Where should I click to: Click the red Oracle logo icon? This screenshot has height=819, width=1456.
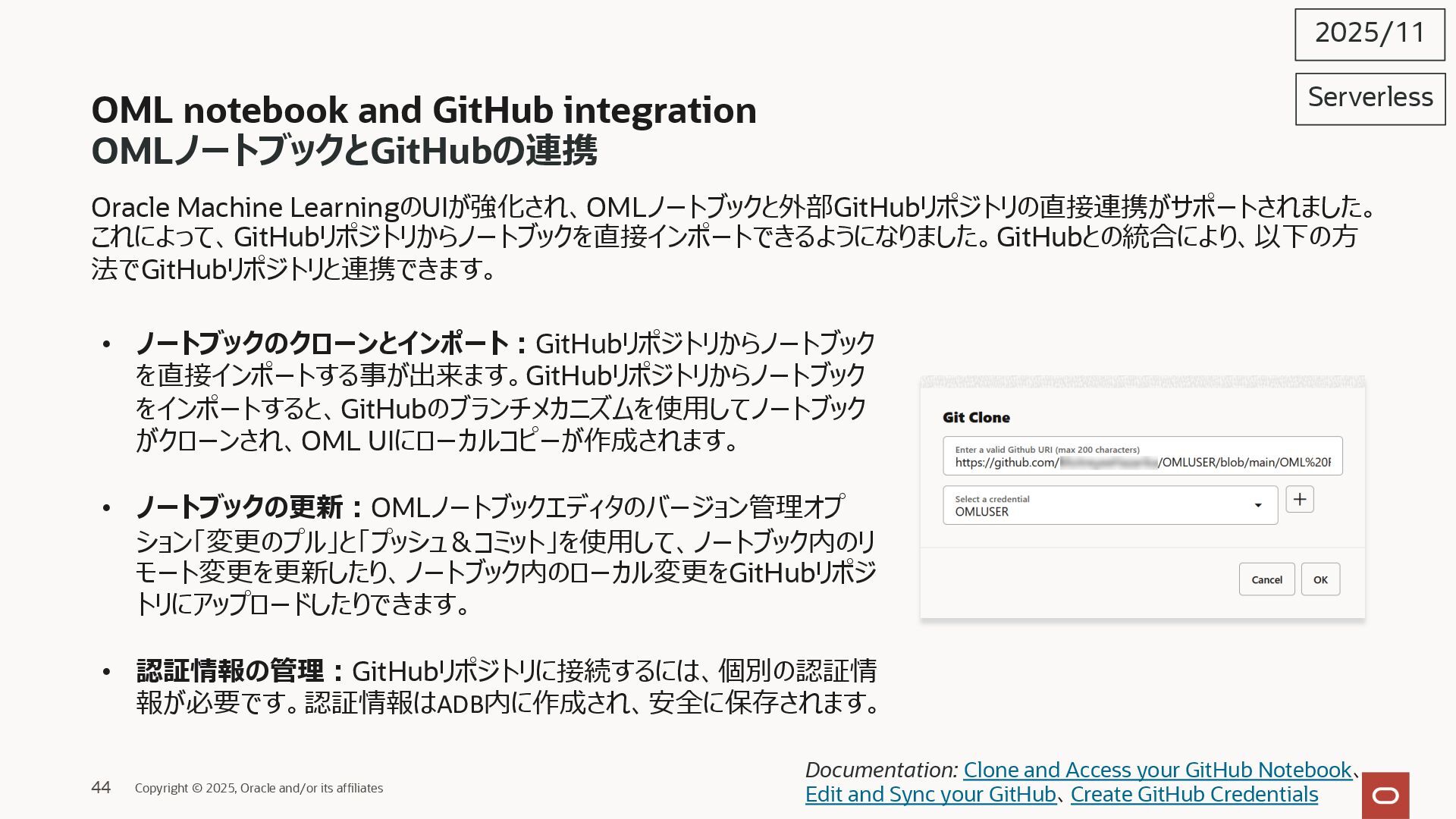coord(1385,795)
